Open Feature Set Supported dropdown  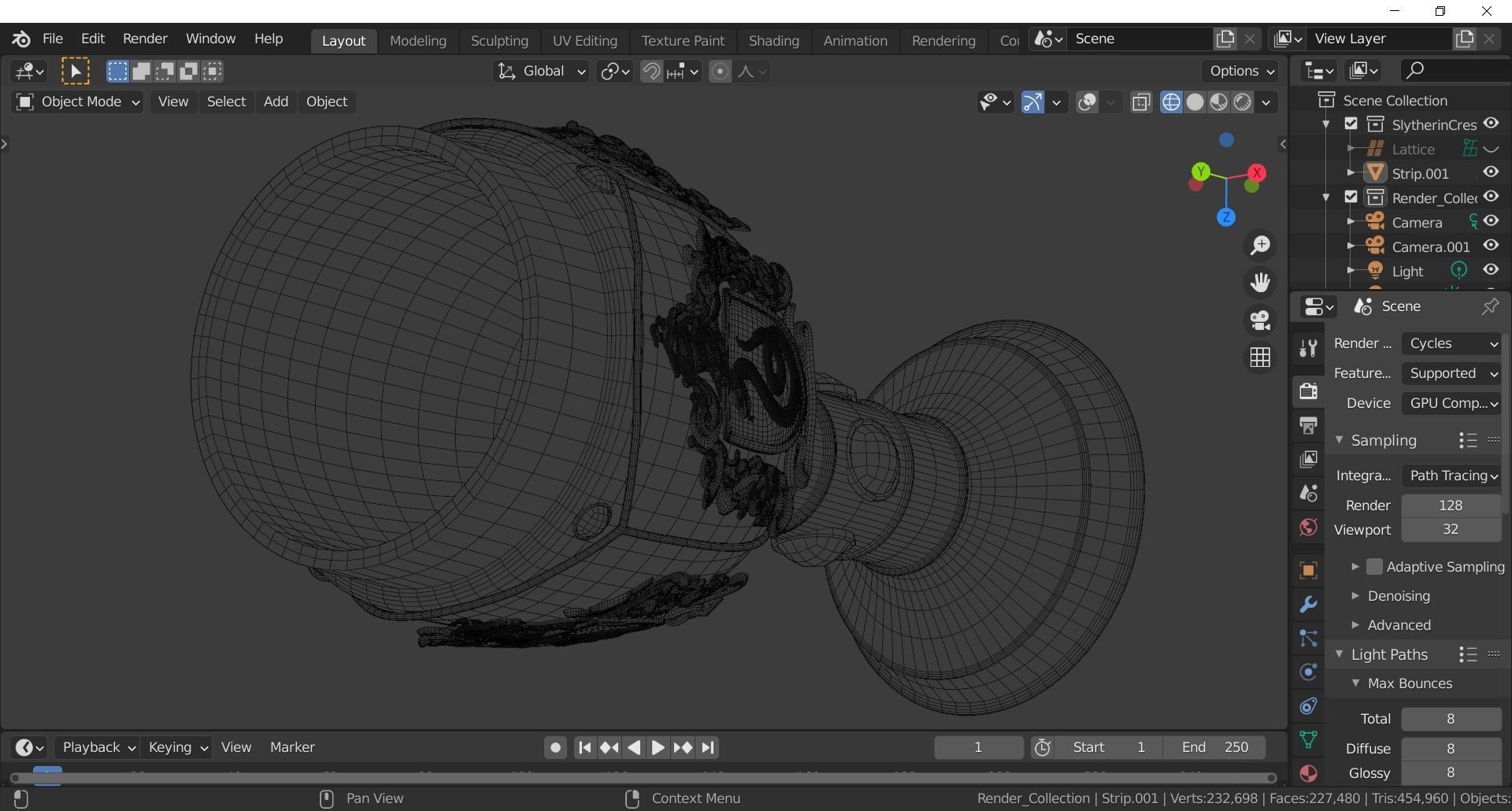tap(1451, 374)
